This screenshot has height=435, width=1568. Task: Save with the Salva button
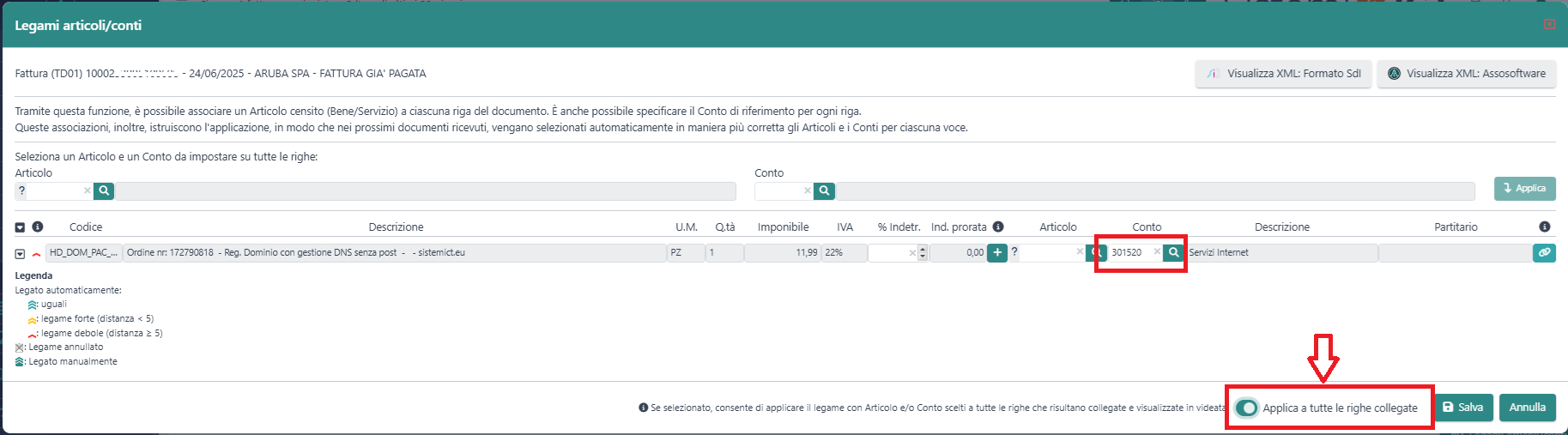click(1463, 408)
